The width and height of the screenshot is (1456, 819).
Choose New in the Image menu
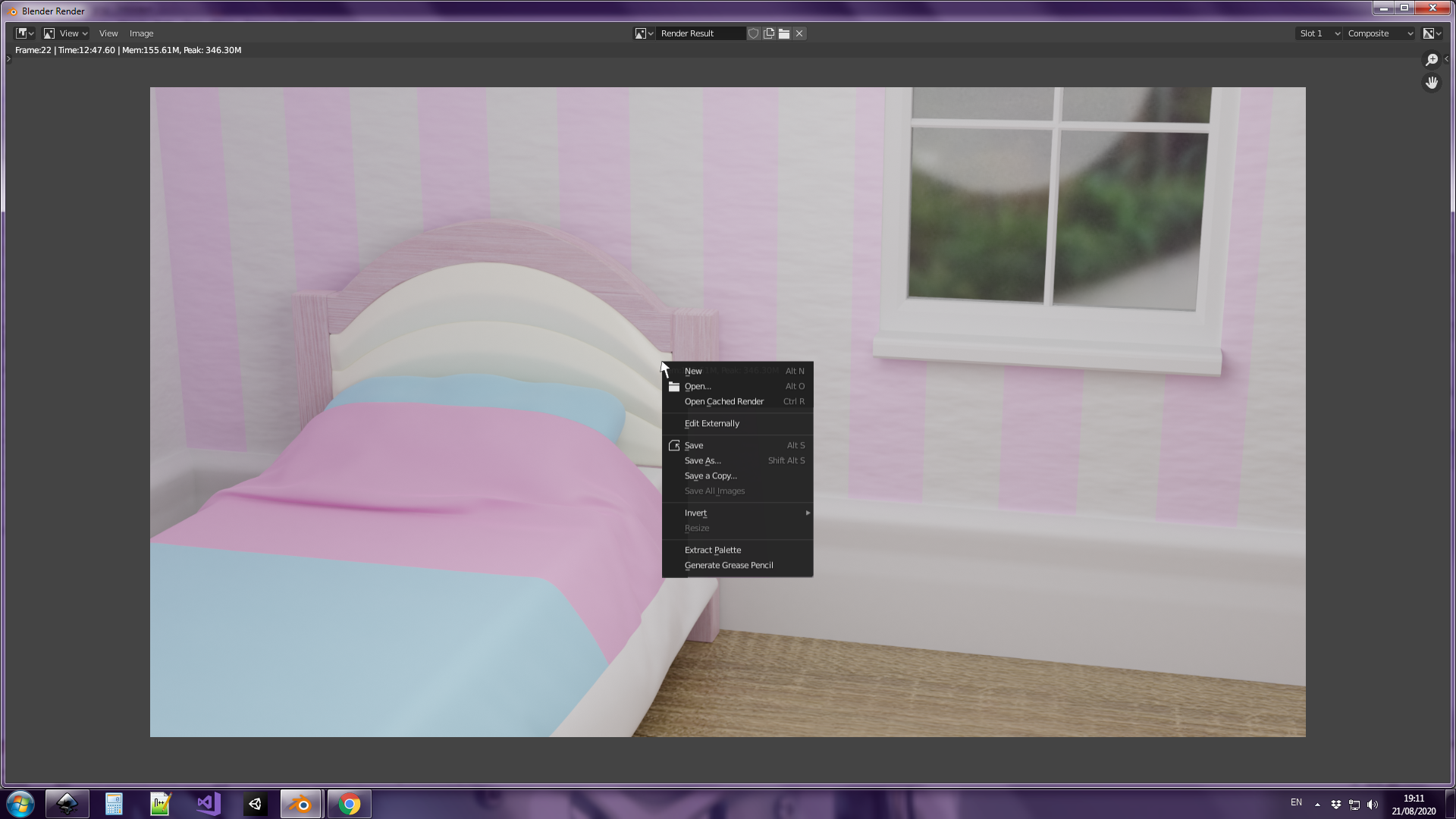[x=737, y=371]
